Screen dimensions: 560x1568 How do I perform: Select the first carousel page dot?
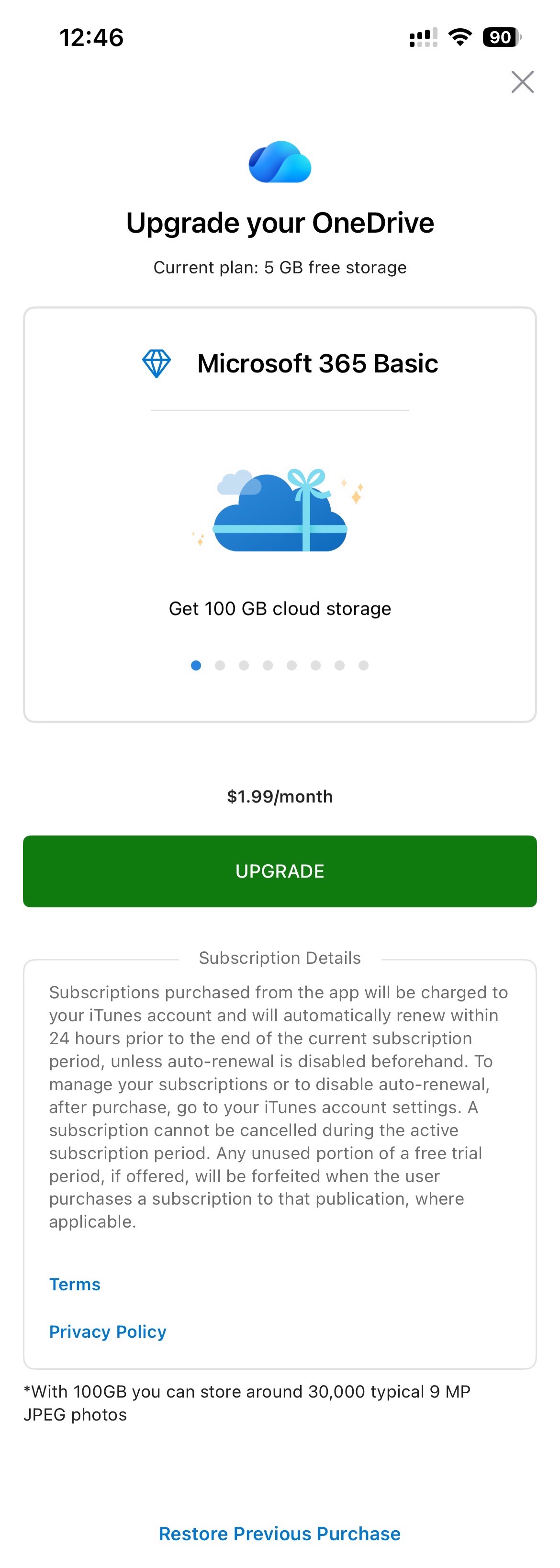tap(196, 666)
